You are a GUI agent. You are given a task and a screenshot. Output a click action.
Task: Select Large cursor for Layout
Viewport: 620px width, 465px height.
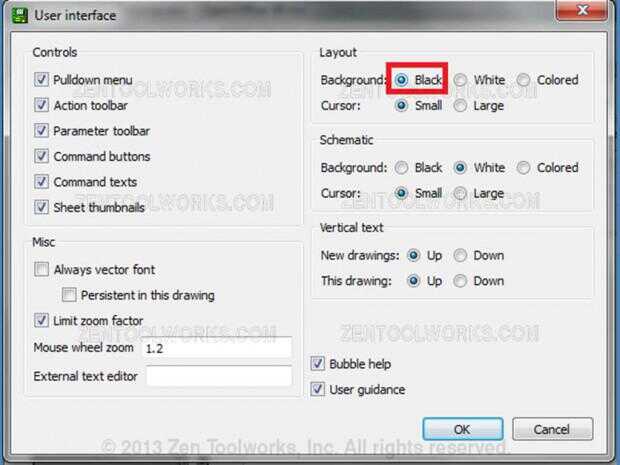tap(460, 106)
